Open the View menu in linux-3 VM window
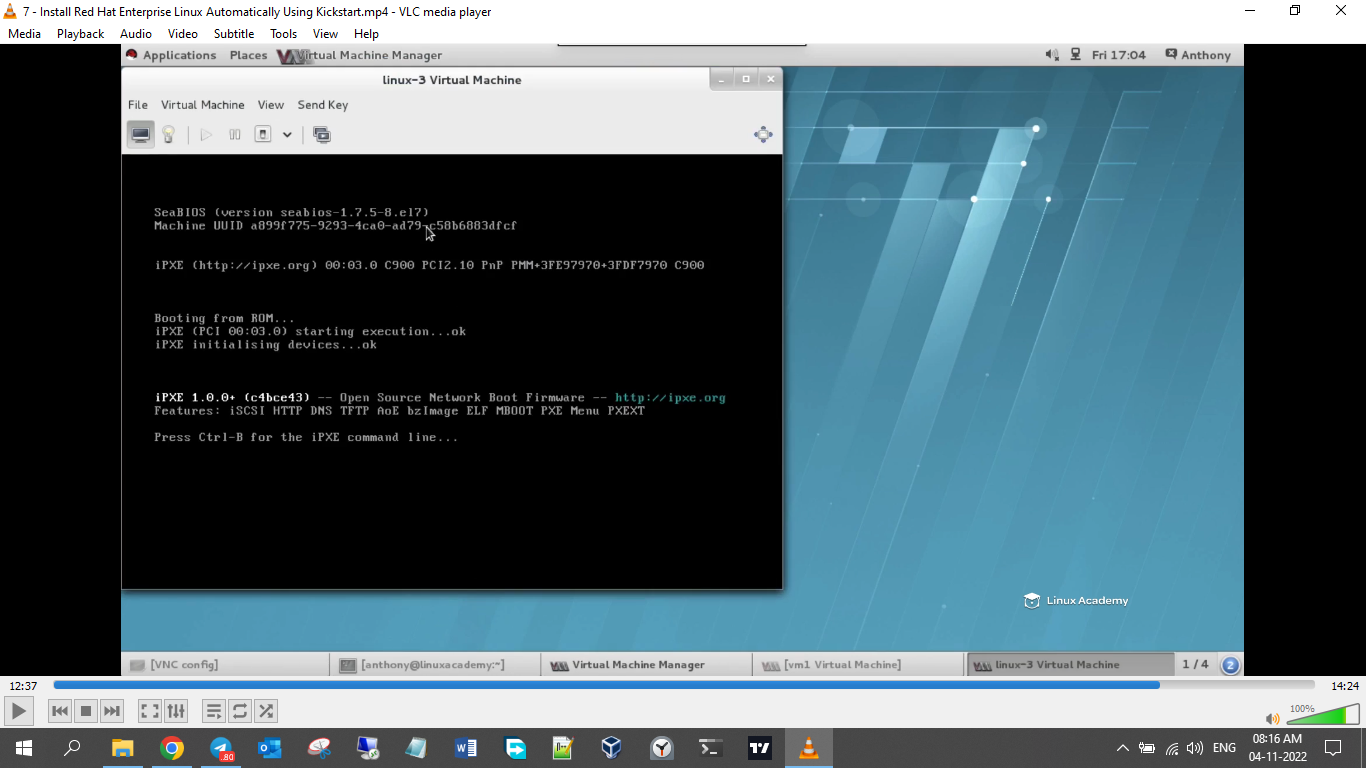This screenshot has width=1366, height=768. (x=271, y=105)
